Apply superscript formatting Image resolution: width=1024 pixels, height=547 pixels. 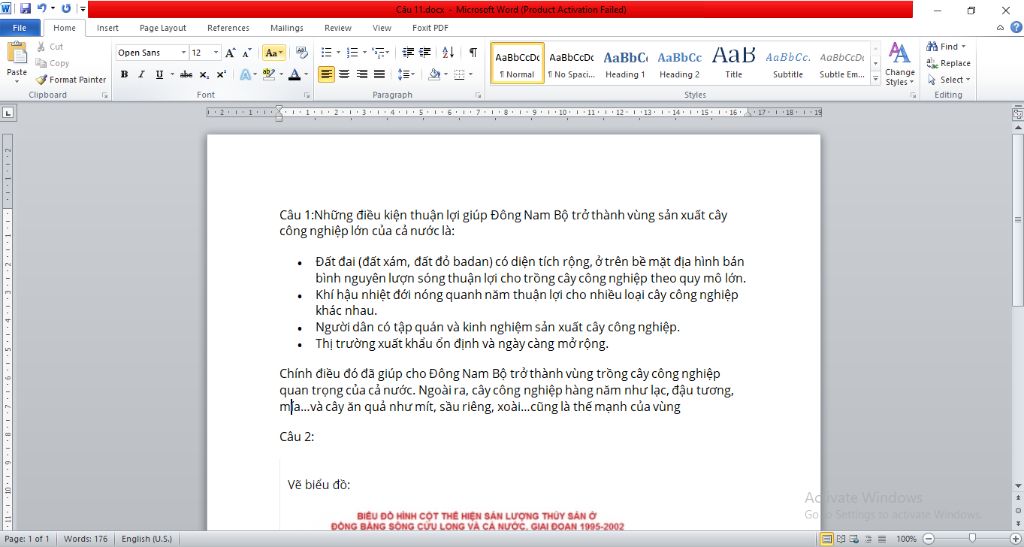(x=221, y=74)
